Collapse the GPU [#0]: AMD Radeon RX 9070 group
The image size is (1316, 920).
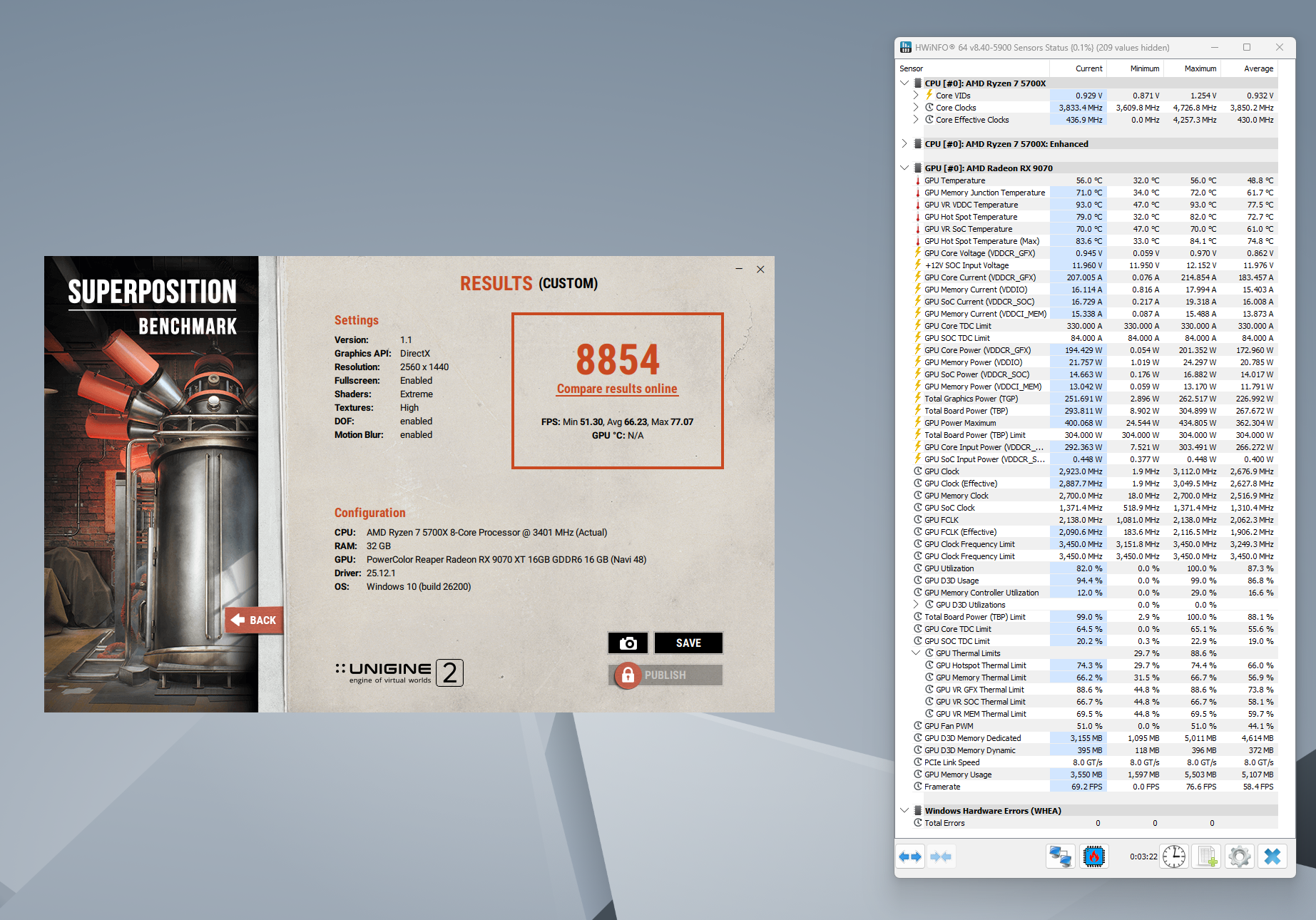904,168
